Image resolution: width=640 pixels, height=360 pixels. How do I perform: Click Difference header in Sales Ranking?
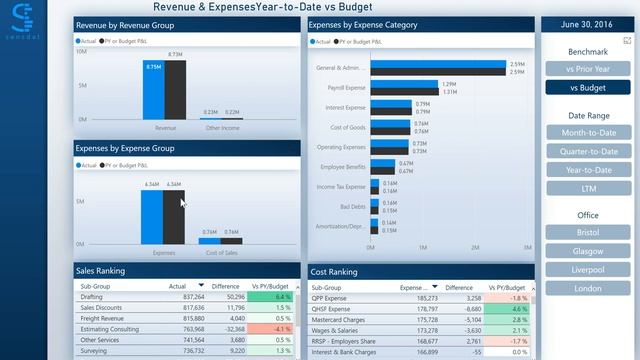225,287
